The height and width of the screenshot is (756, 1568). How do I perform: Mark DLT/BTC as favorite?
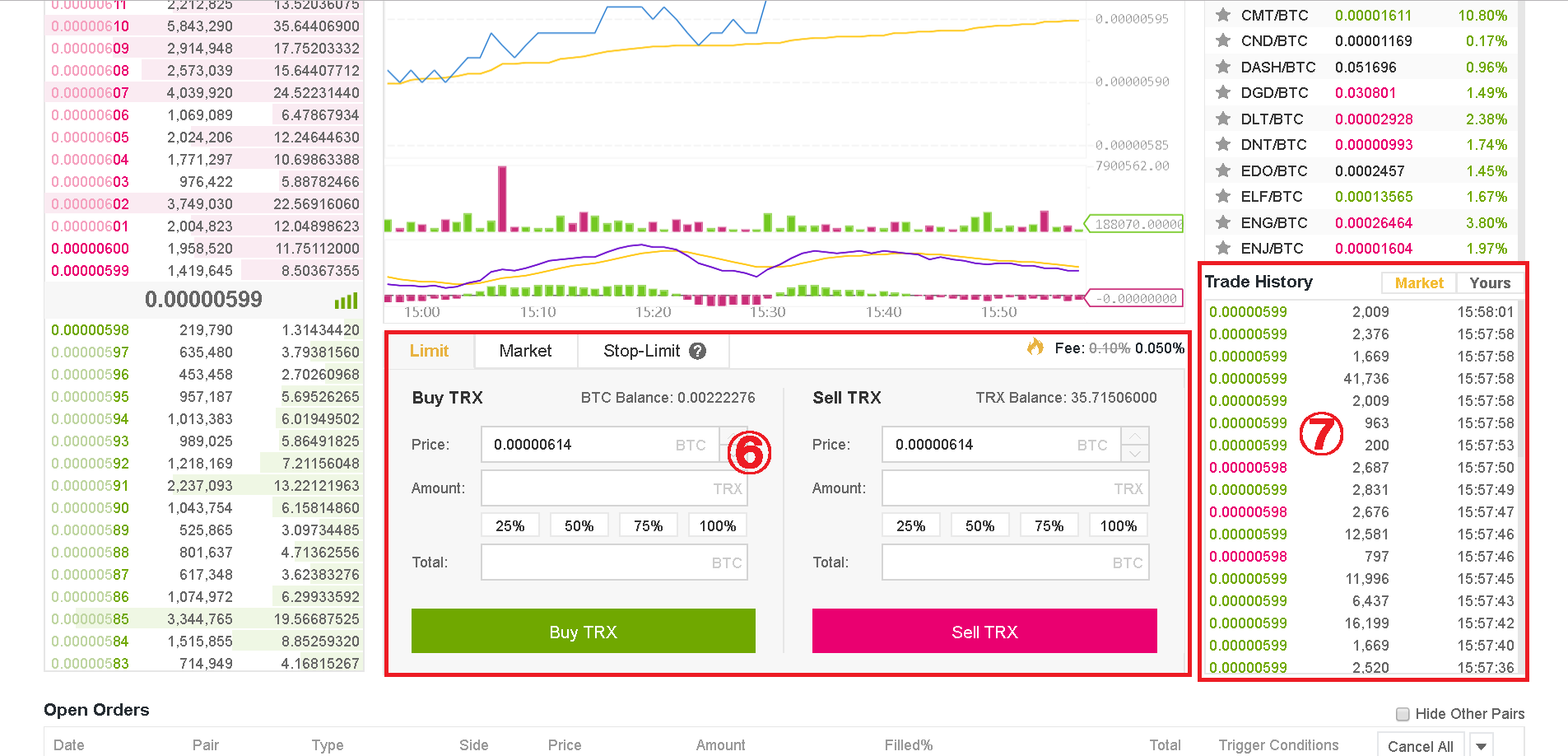pyautogui.click(x=1223, y=119)
